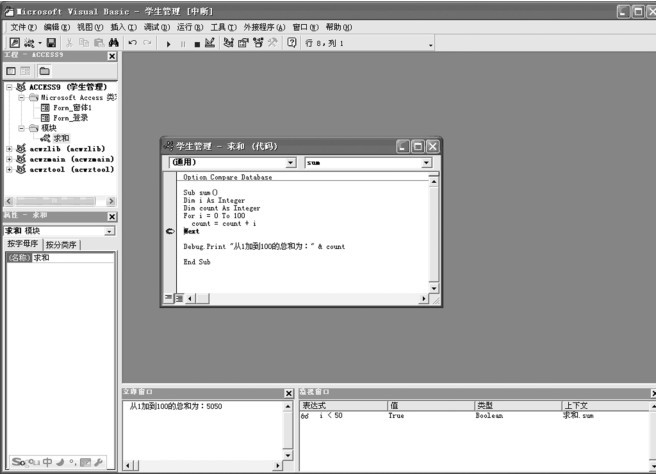657x474 pixels.
Task: Click the (名称) property value field 求和
Action: (73, 258)
